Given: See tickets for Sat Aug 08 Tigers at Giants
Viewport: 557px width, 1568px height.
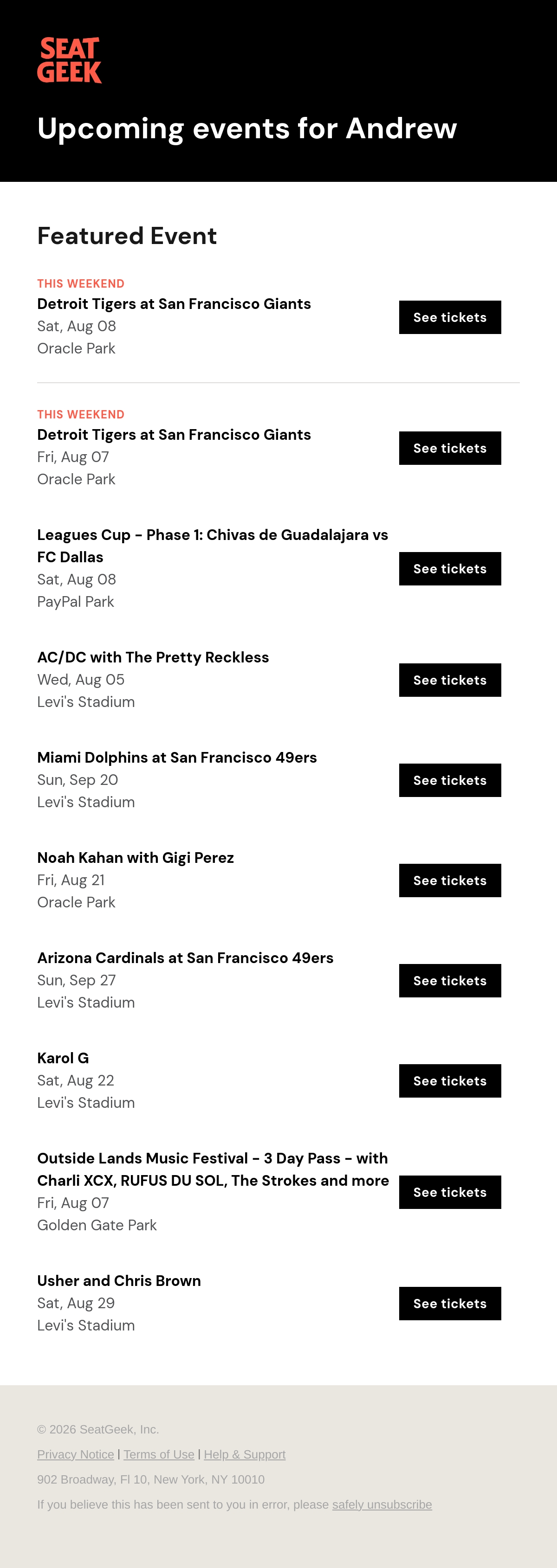Looking at the screenshot, I should point(450,317).
